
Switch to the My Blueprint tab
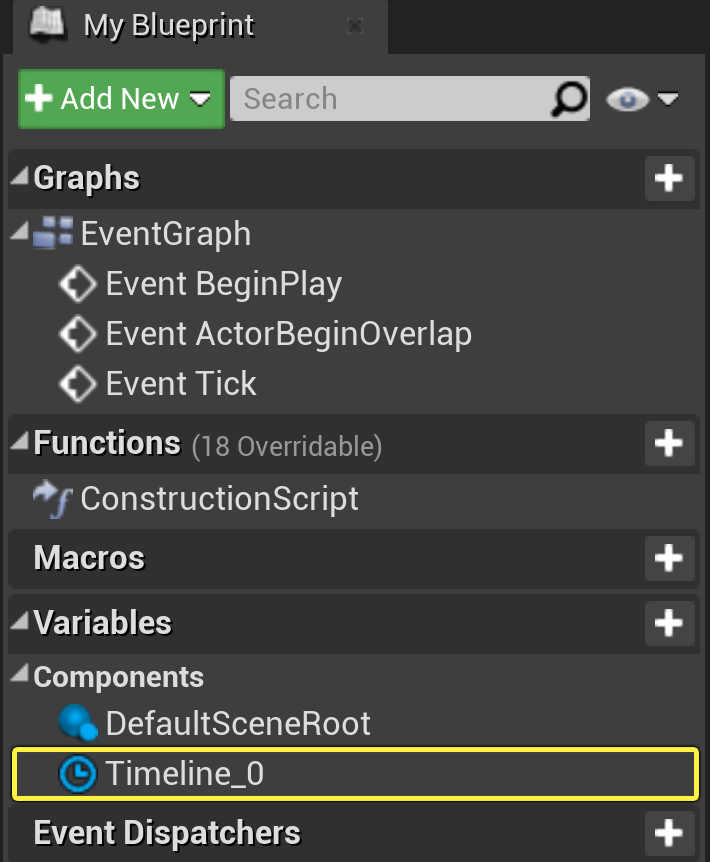[168, 25]
